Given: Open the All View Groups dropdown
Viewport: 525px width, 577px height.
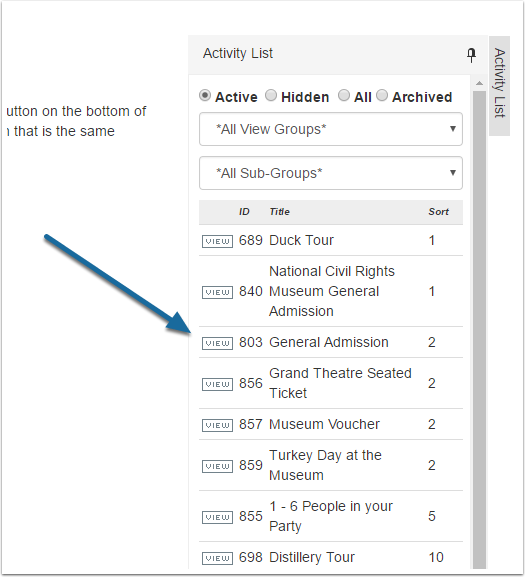Looking at the screenshot, I should pyautogui.click(x=331, y=129).
